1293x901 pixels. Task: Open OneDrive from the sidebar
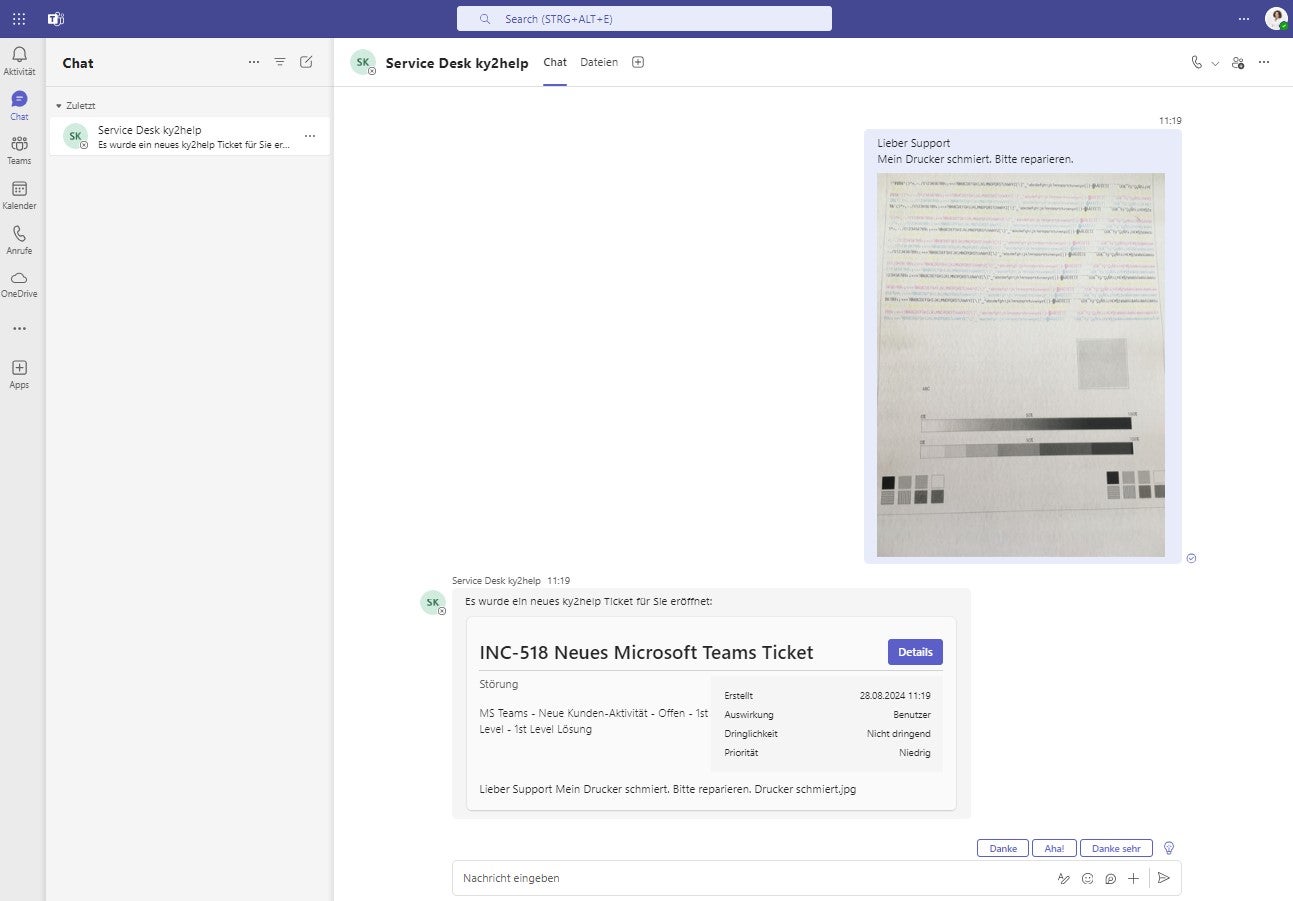(x=18, y=283)
